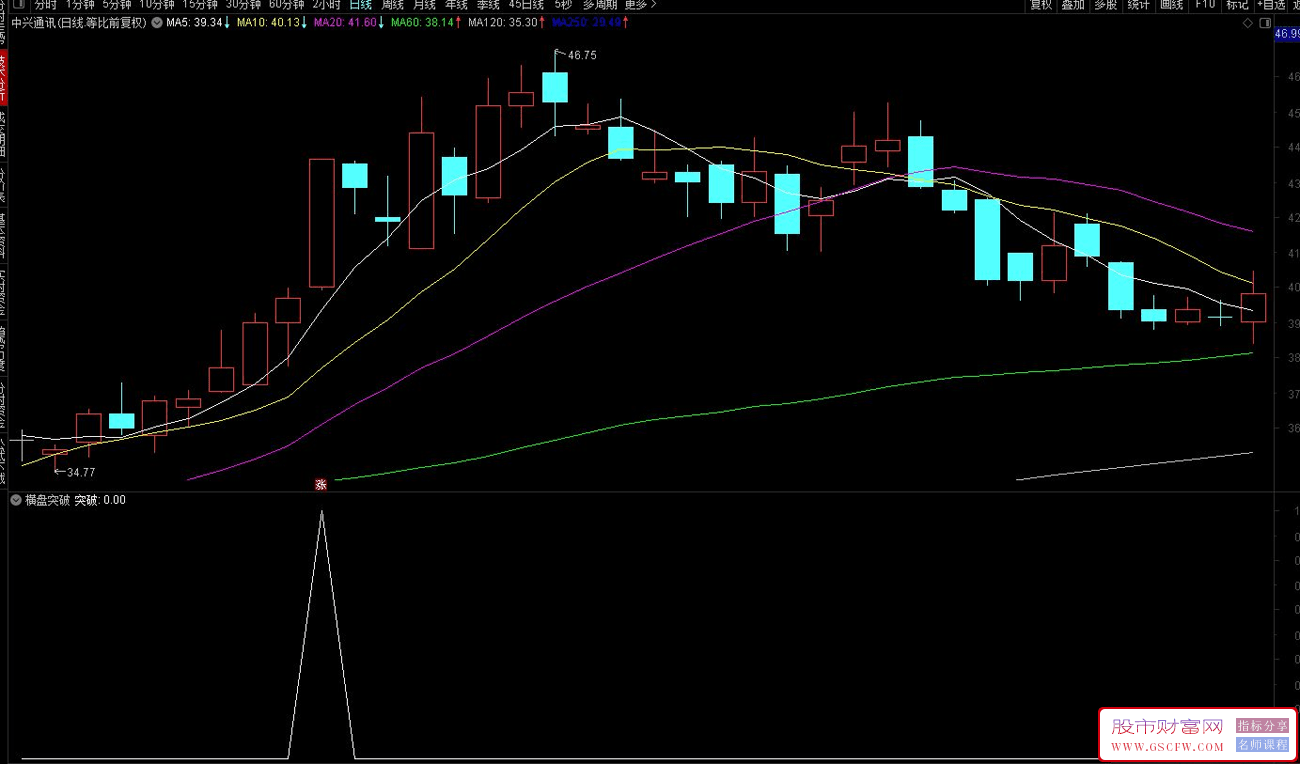This screenshot has width=1300, height=764.
Task: Open the settings circle beside 横盘突破 indicator
Action: click(16, 500)
